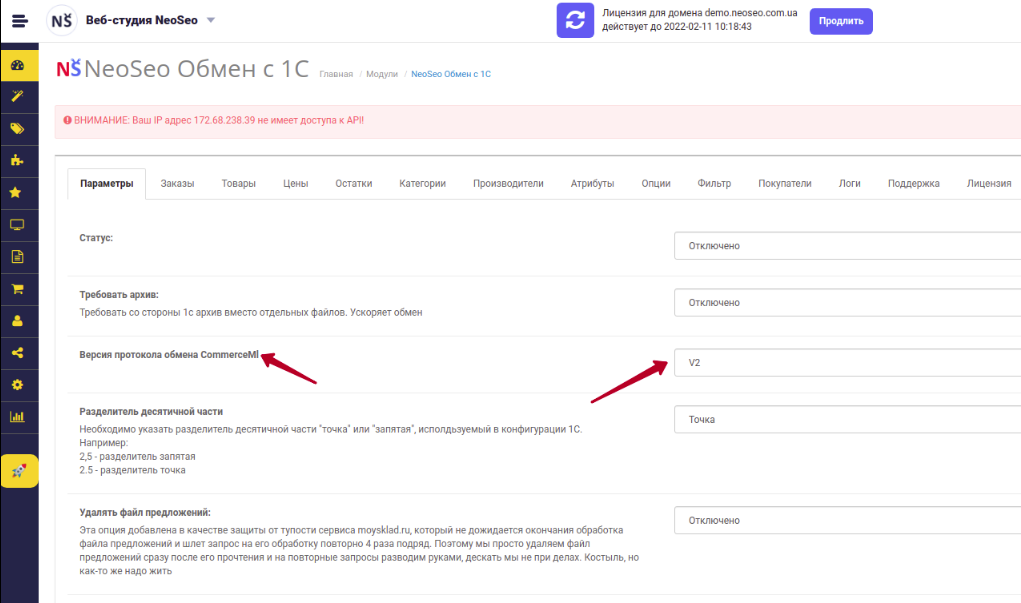Click the license refresh sync icon
Viewport: 1021px width, 603px height.
(x=575, y=20)
